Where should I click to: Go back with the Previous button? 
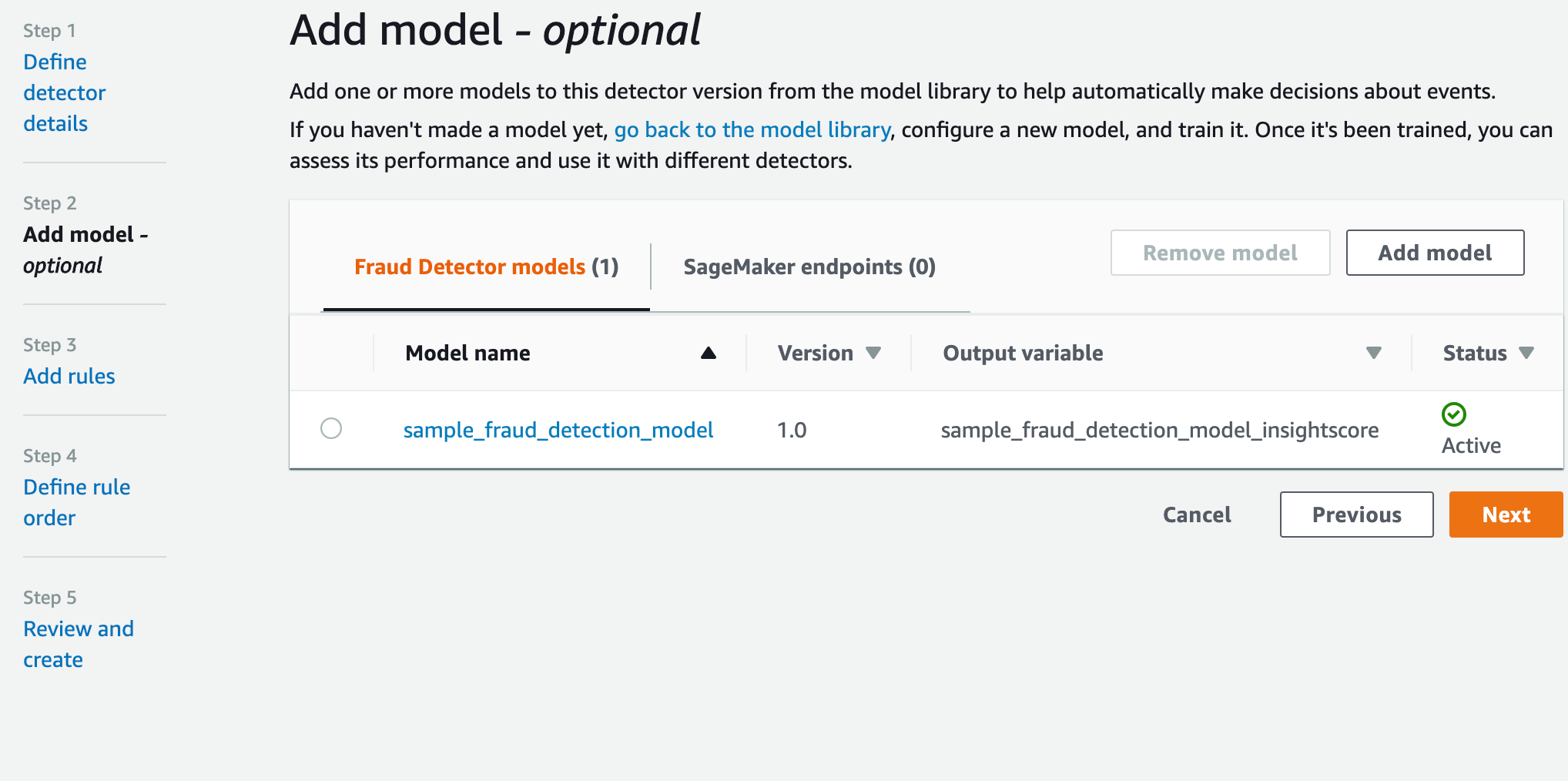[1356, 515]
